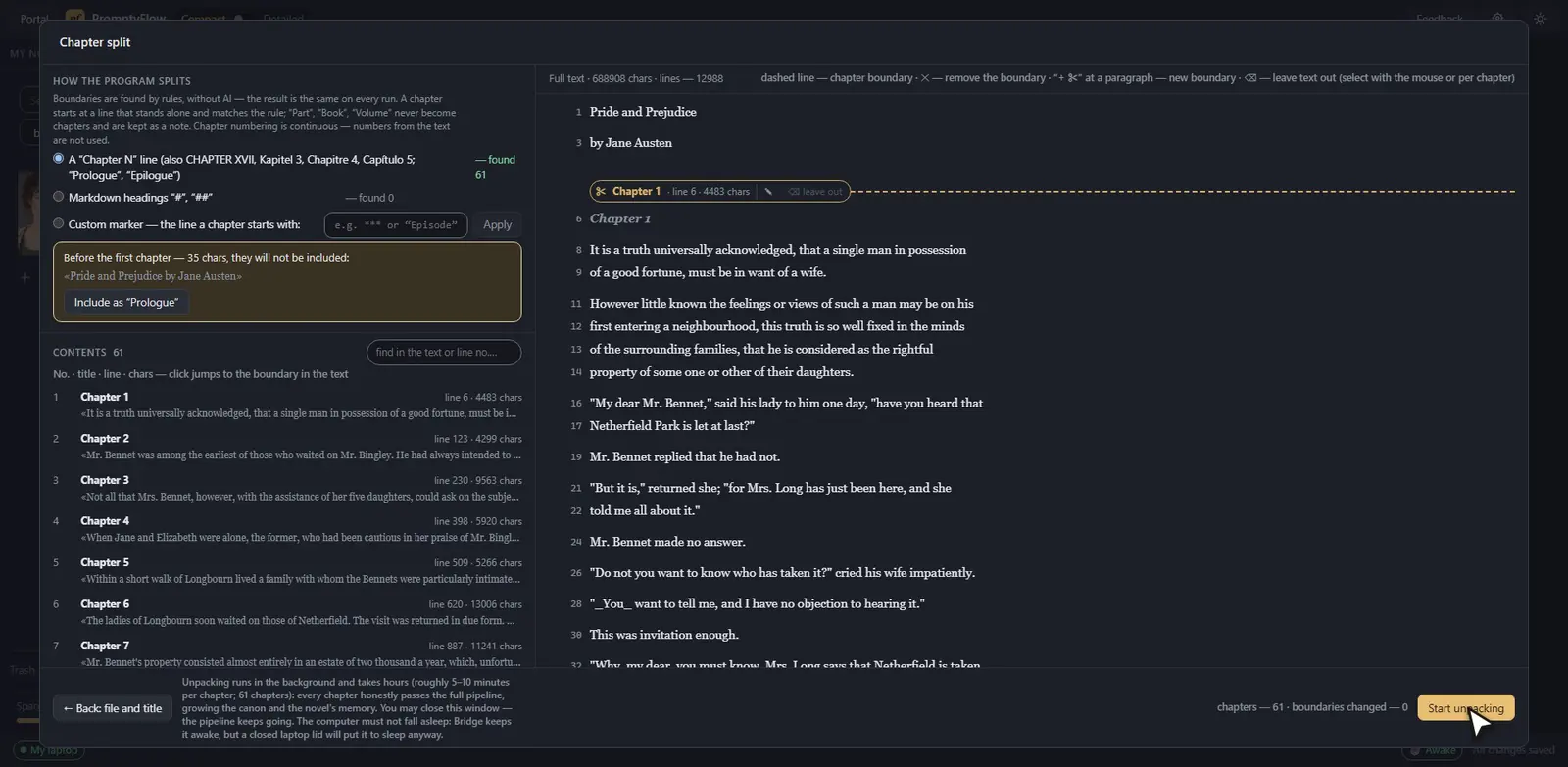
Task: Open the Portal tab in top bar
Action: 34,19
